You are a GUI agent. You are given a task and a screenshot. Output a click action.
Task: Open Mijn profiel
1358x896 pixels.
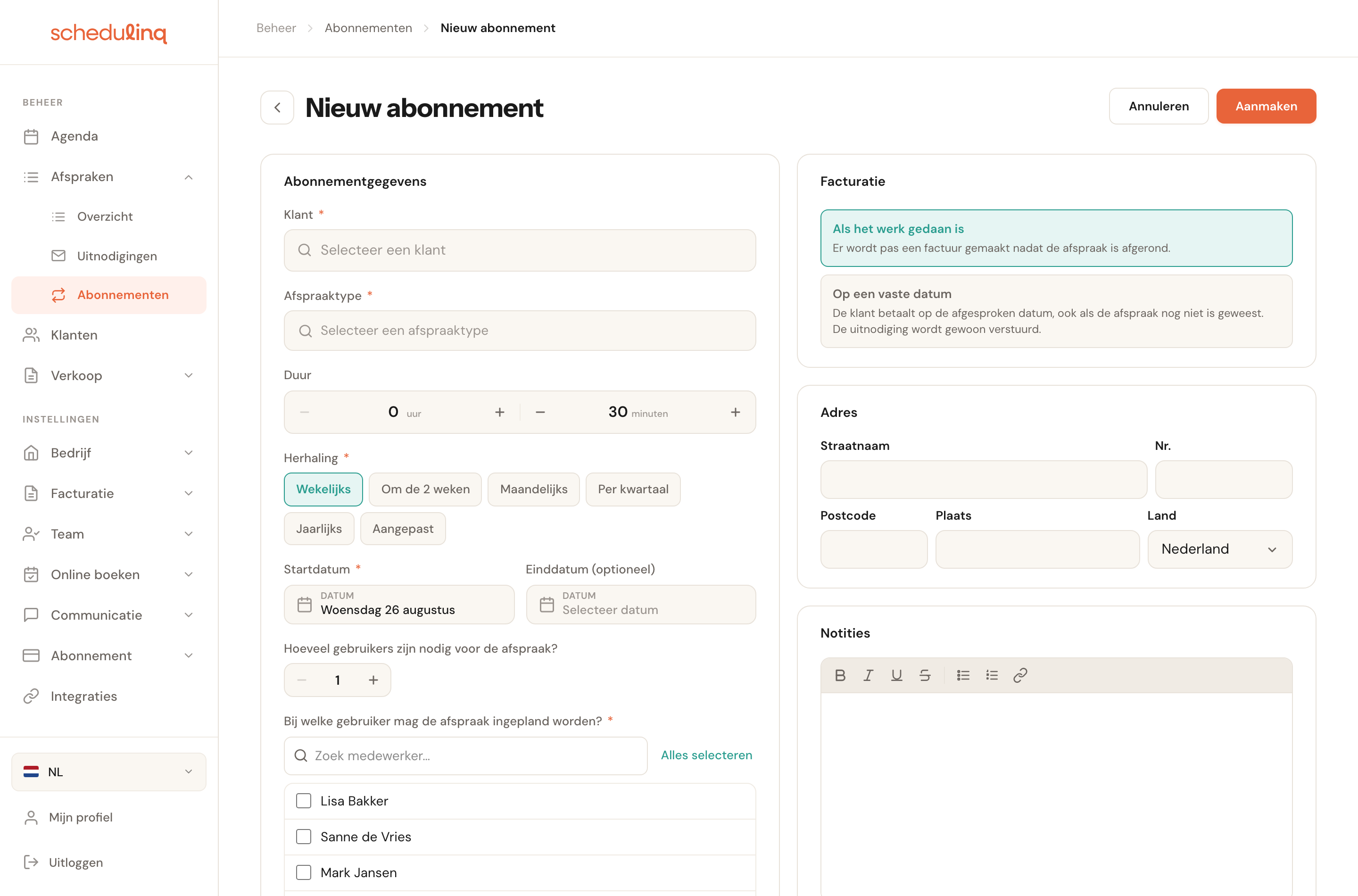(x=108, y=817)
